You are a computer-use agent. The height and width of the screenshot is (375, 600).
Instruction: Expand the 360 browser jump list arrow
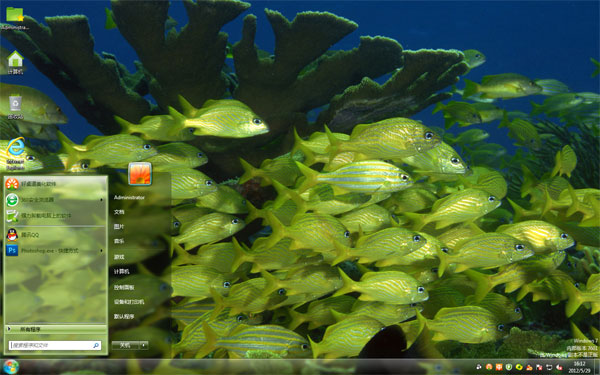[102, 199]
